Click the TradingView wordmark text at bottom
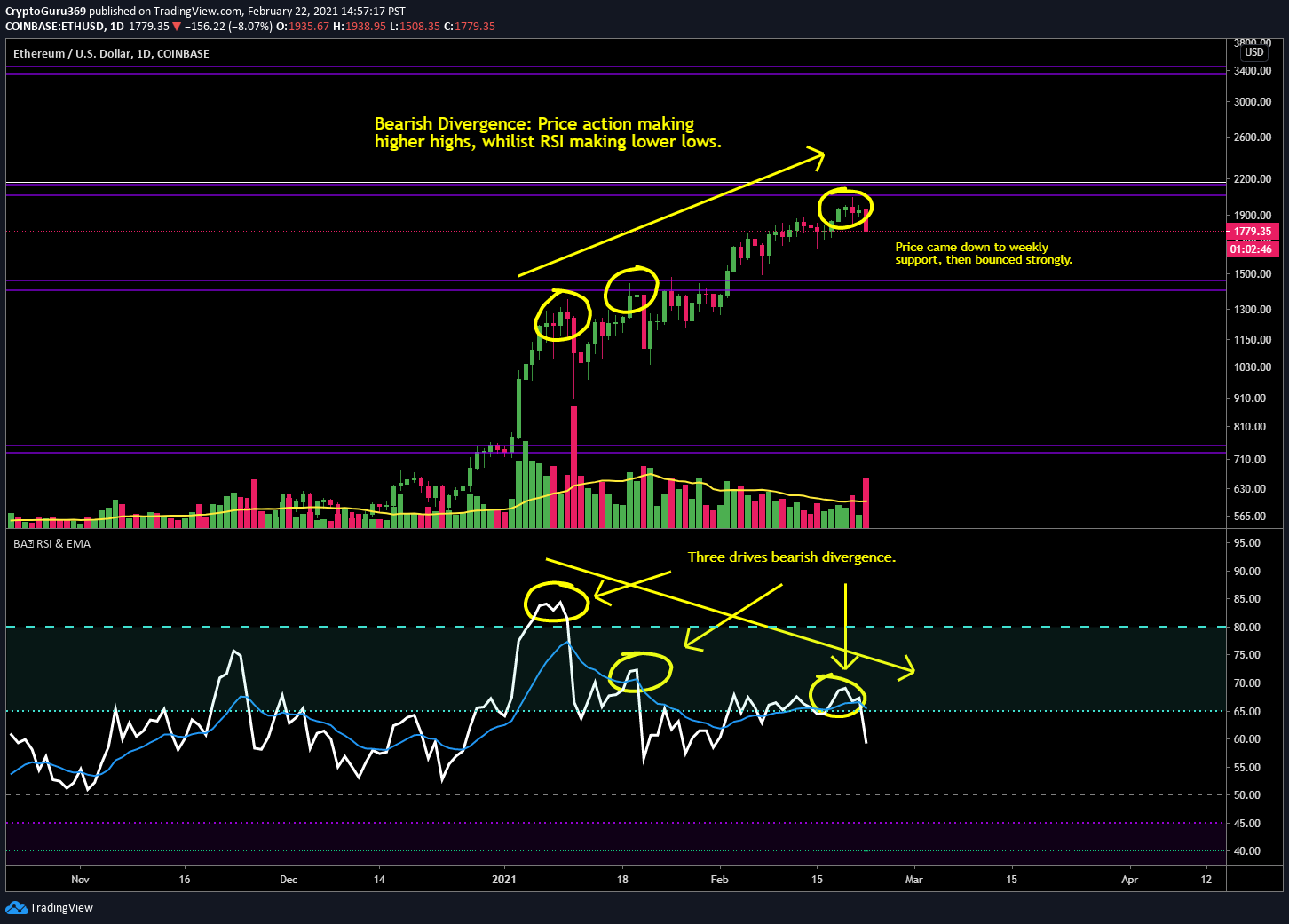Viewport: 1289px width, 924px height. 61,908
